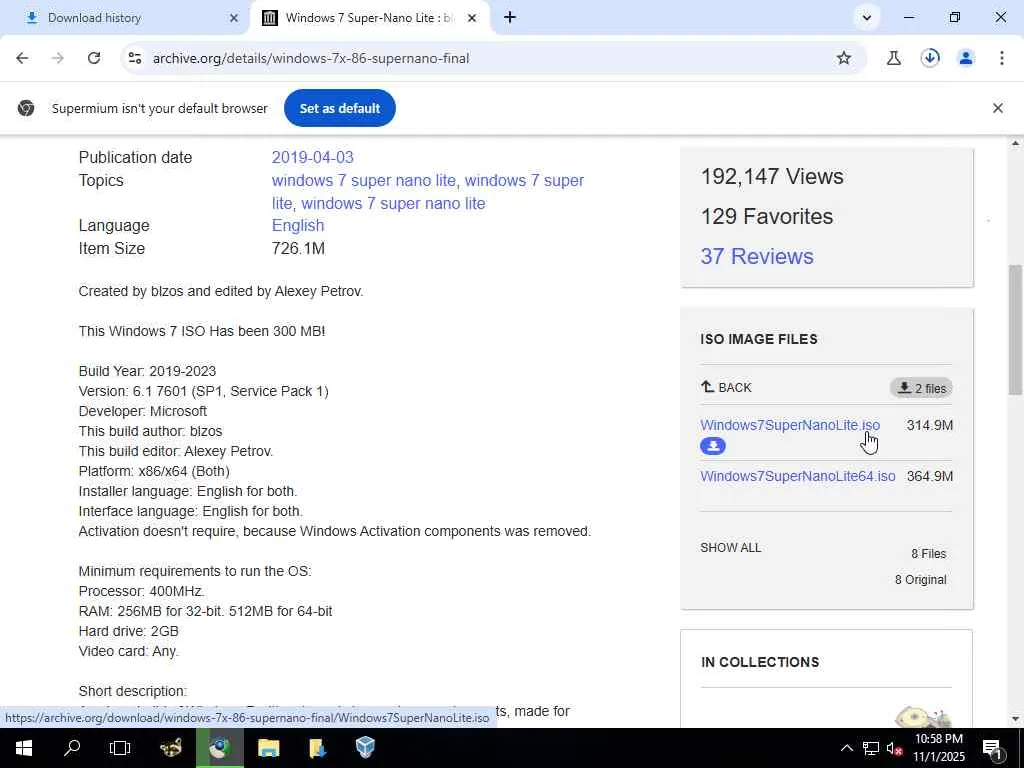Open the clock showing 10:58 PM
1024x768 pixels.
938,748
